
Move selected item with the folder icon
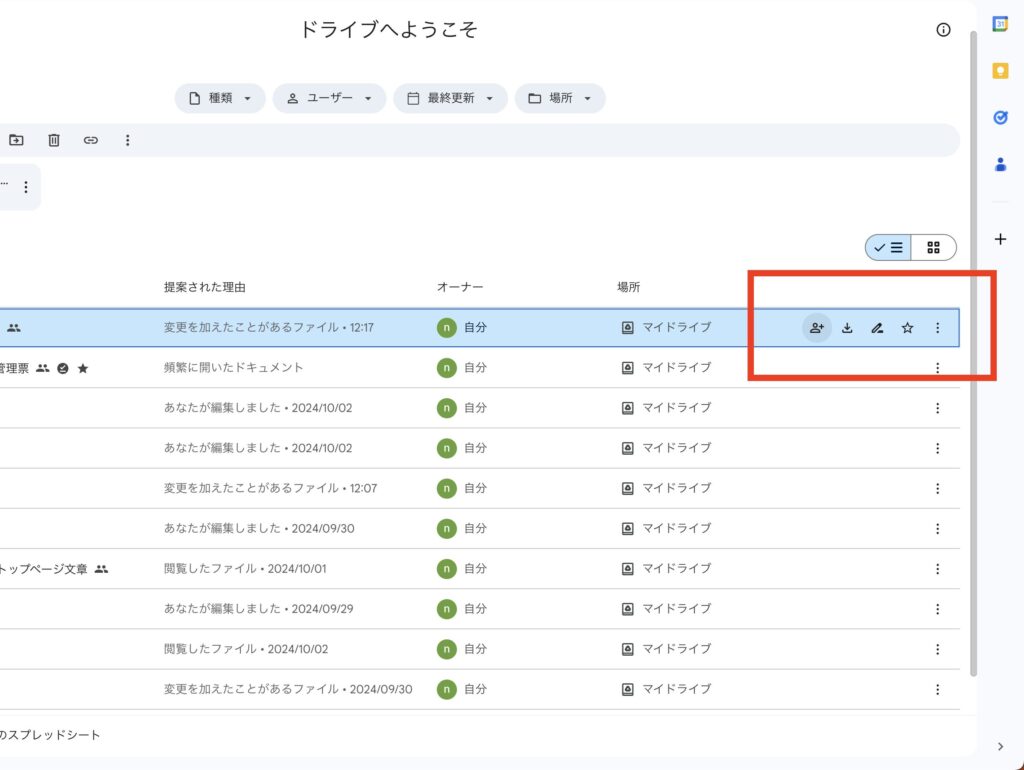[x=16, y=140]
